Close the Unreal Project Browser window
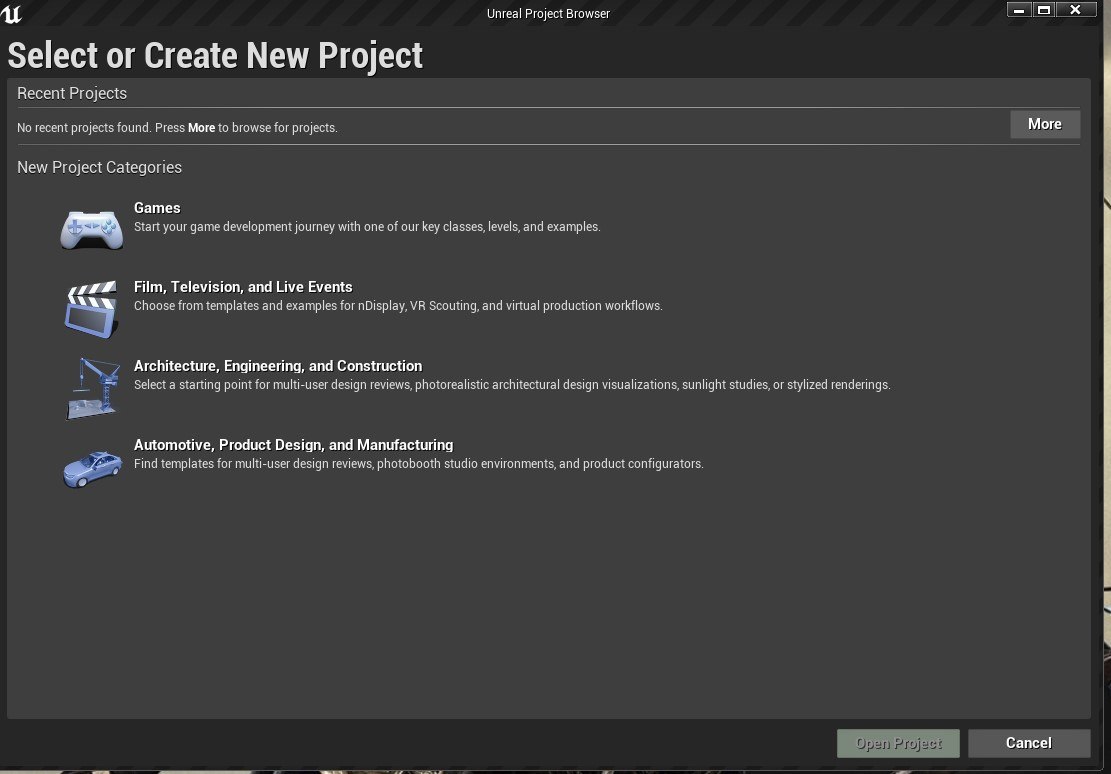The width and height of the screenshot is (1111, 774). pyautogui.click(x=1076, y=10)
